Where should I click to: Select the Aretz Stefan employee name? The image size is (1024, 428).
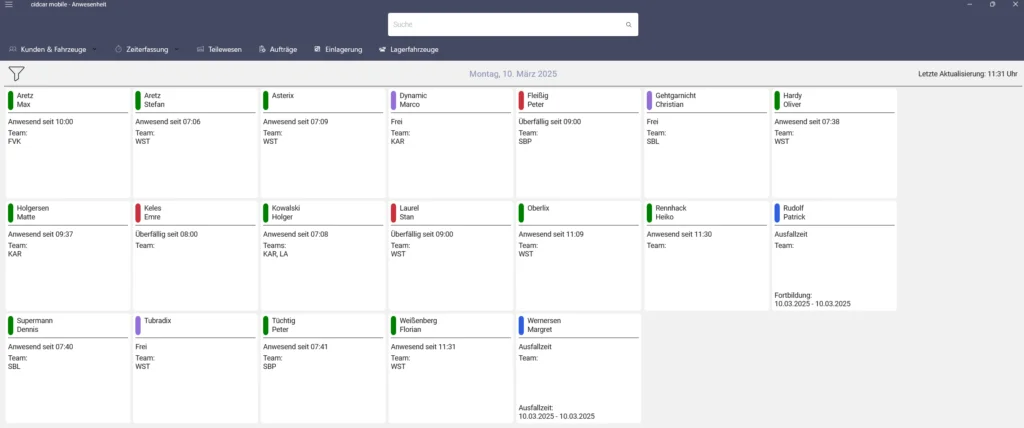[154, 100]
